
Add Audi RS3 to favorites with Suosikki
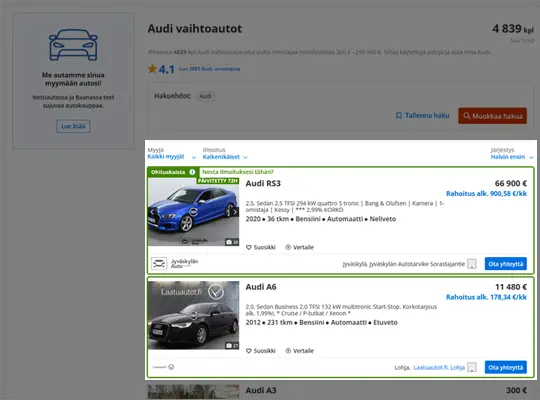point(261,247)
